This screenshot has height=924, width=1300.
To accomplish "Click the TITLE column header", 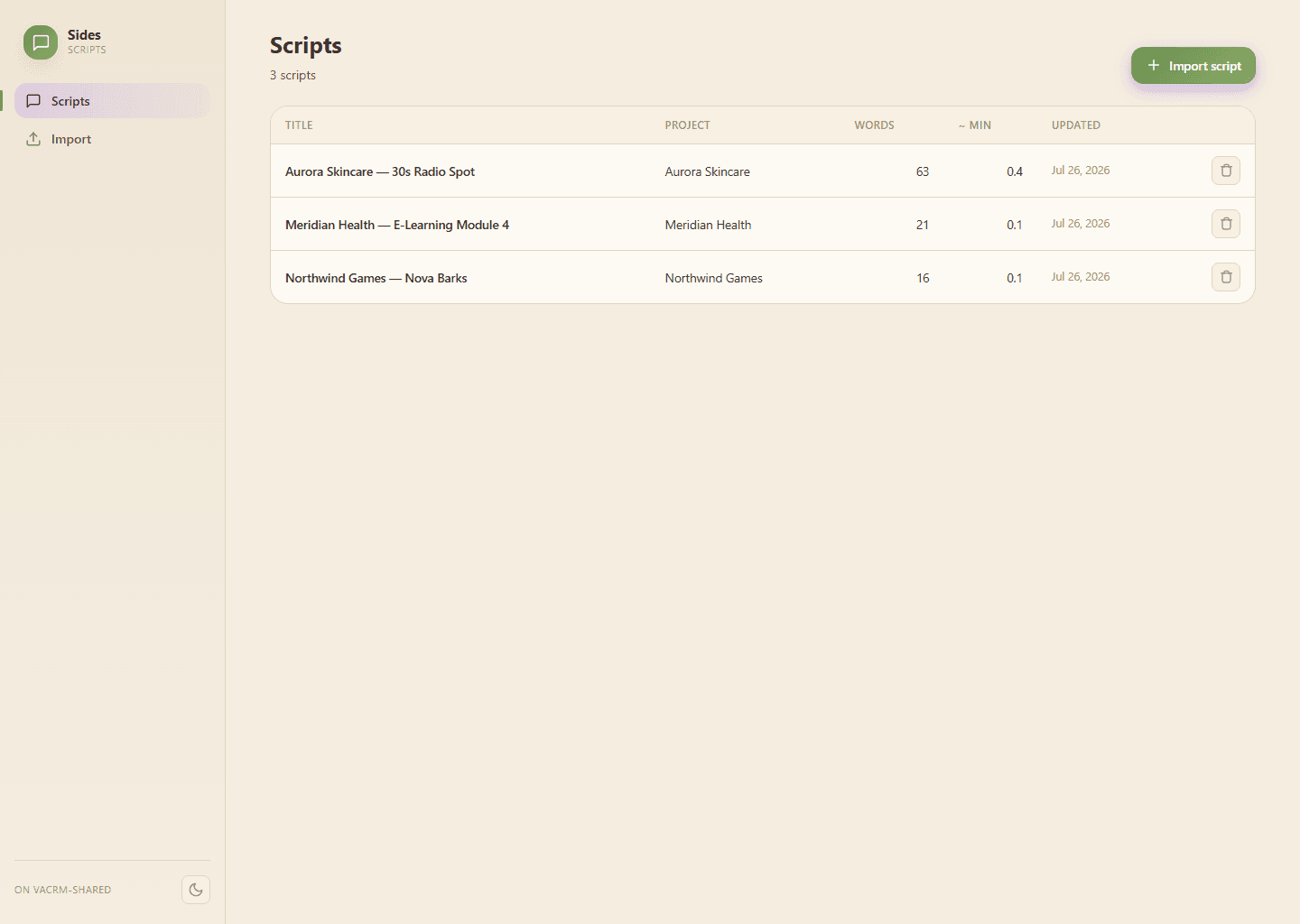I will point(299,125).
